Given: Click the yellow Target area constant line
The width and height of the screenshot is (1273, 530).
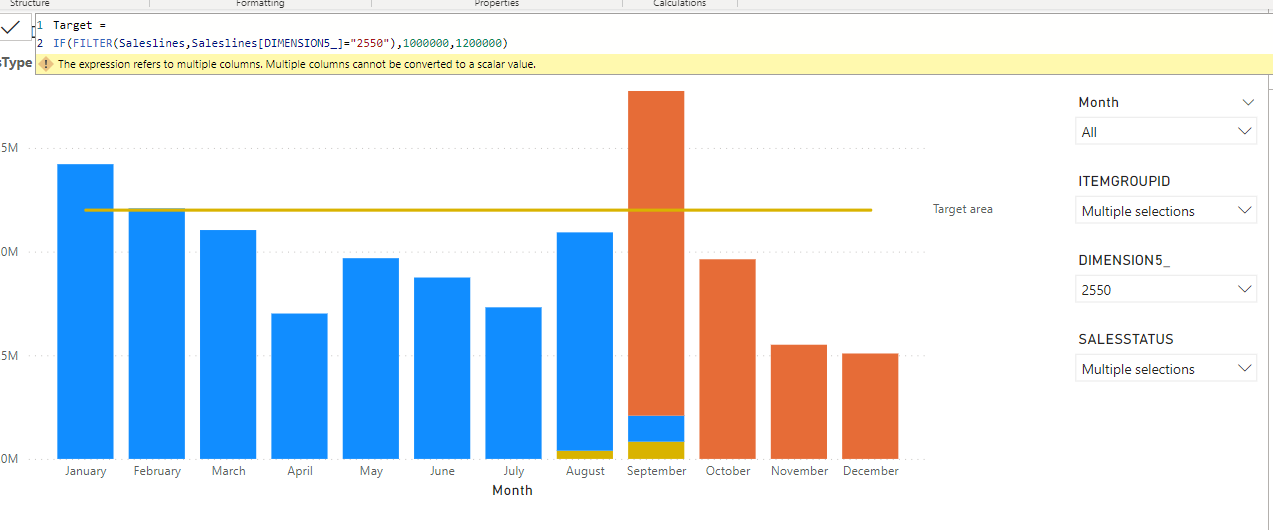Looking at the screenshot, I should click(478, 210).
